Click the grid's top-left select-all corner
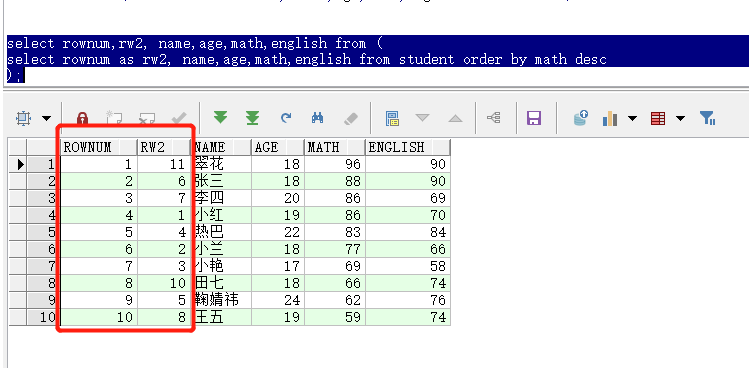 [x=18, y=147]
